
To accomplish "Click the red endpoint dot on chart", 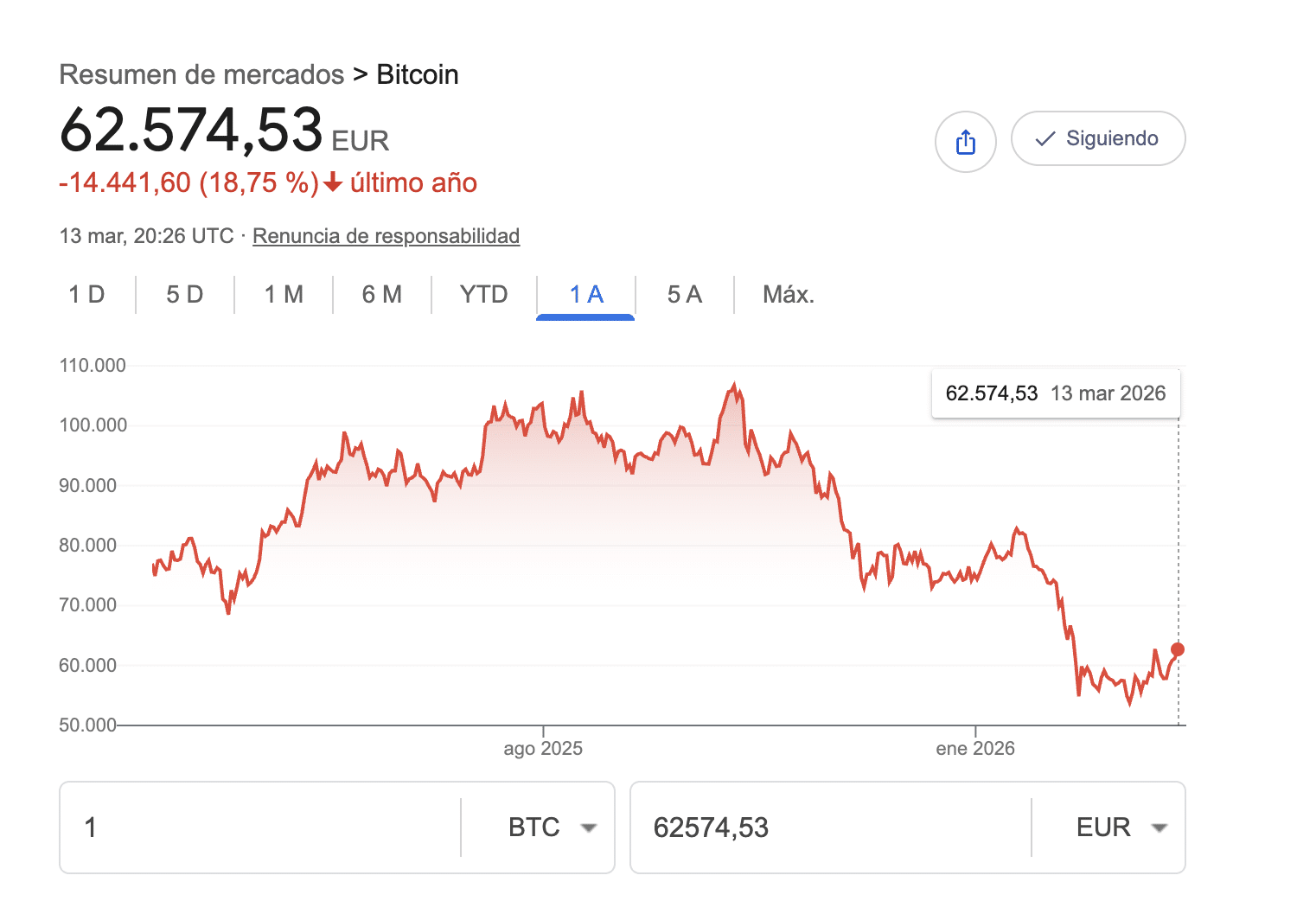I will 1178,649.
